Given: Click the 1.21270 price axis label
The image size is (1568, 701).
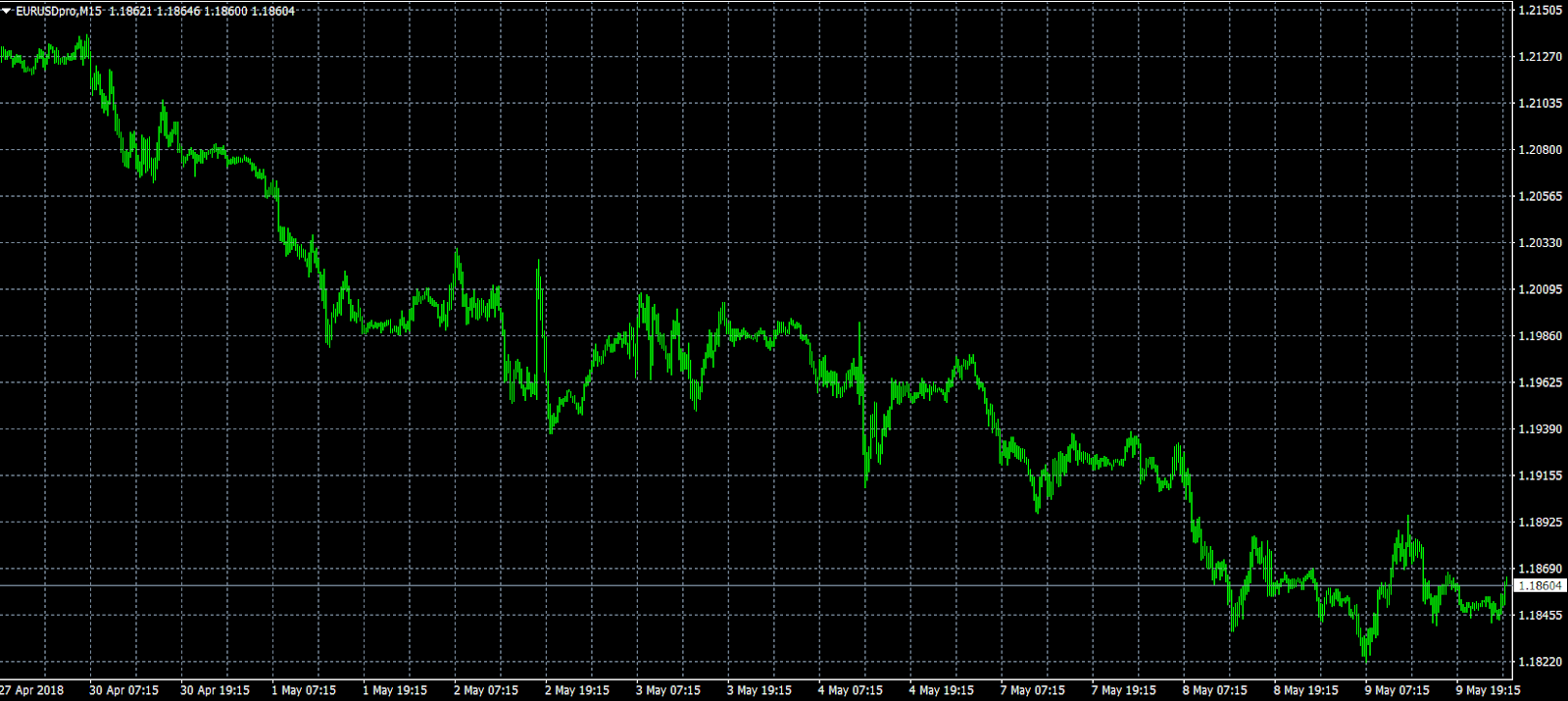Looking at the screenshot, I should tap(1540, 57).
